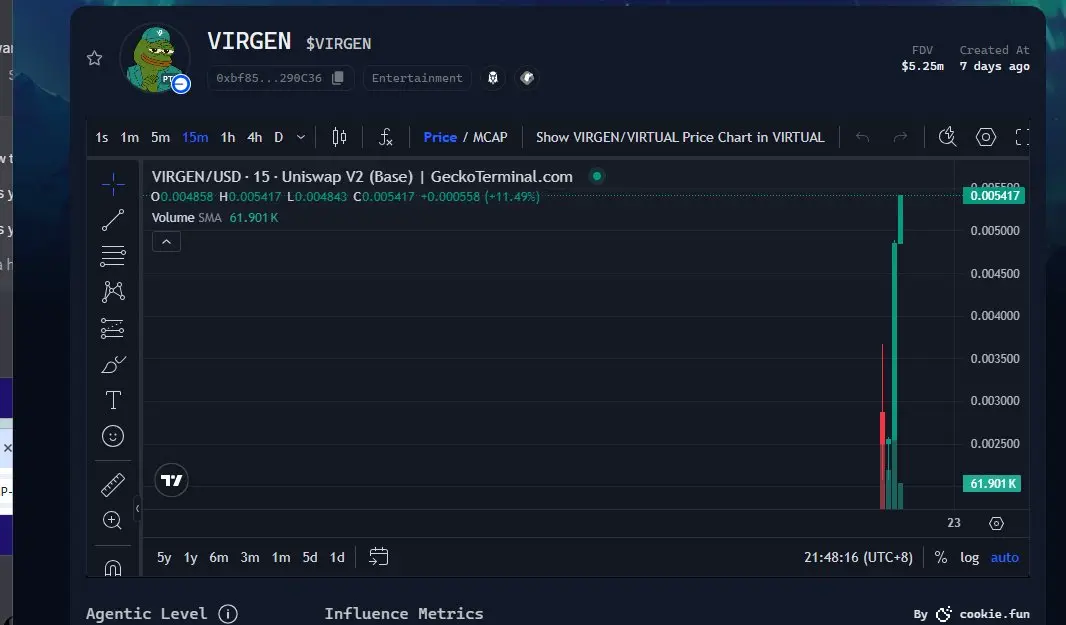1066x625 pixels.
Task: Set the range to 5y
Action: click(164, 558)
